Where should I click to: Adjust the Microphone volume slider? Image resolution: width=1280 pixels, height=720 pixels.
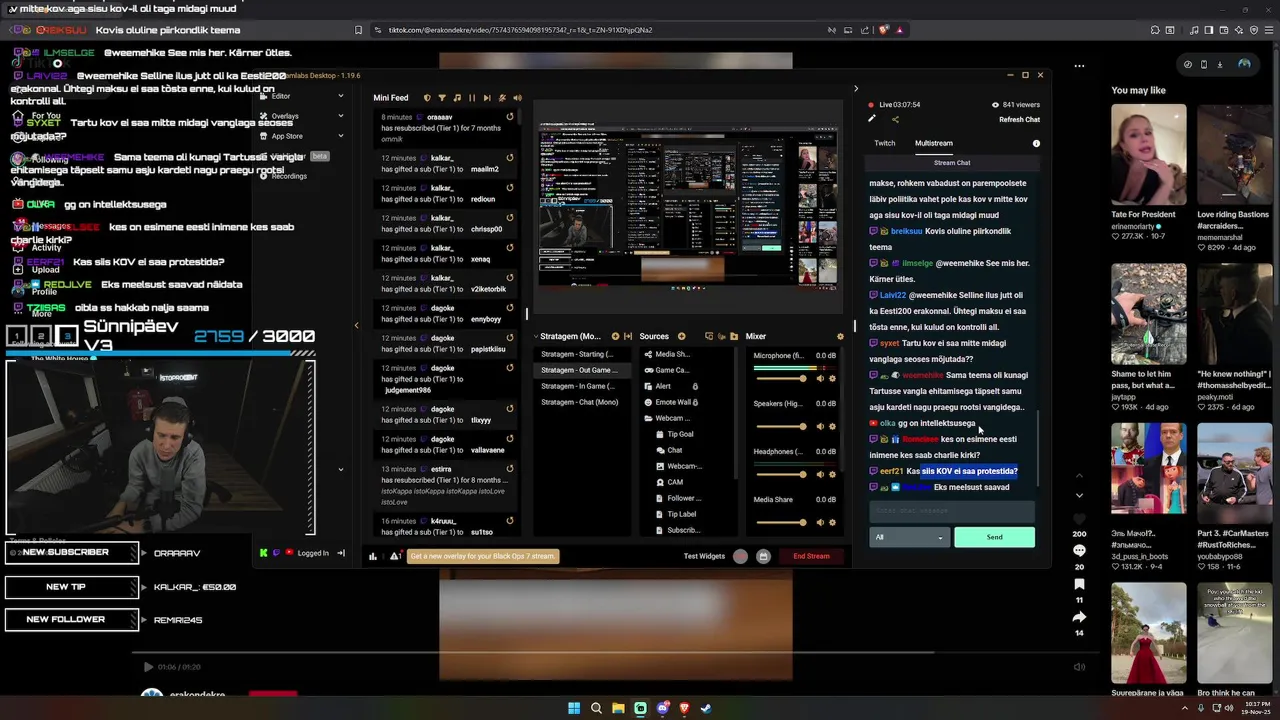coord(780,378)
